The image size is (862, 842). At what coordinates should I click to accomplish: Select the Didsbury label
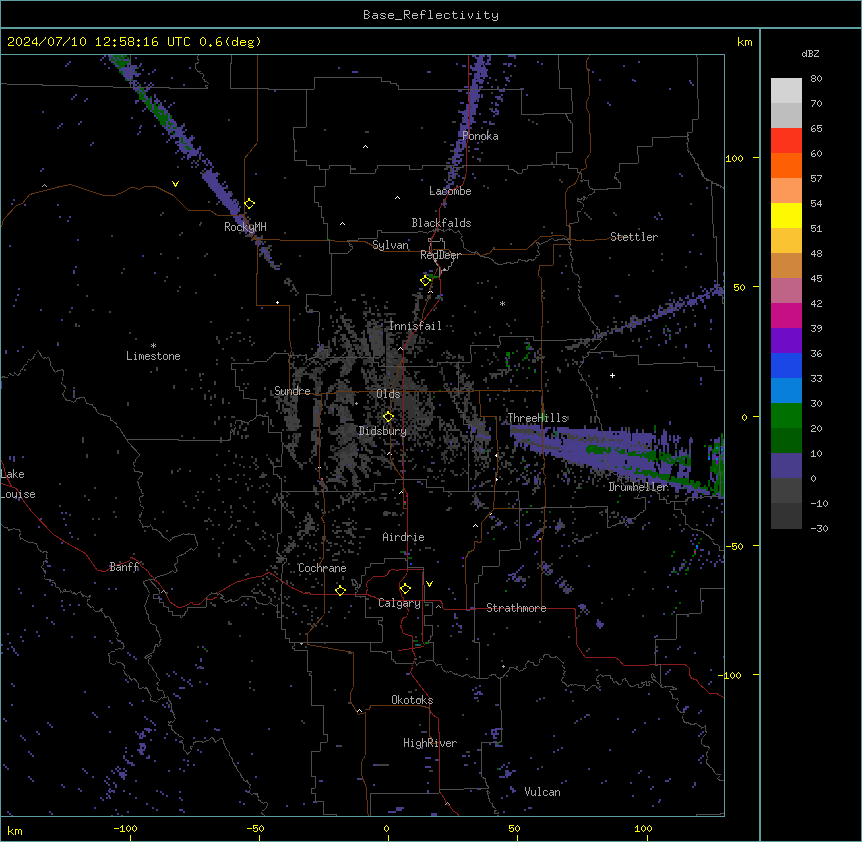tap(383, 431)
